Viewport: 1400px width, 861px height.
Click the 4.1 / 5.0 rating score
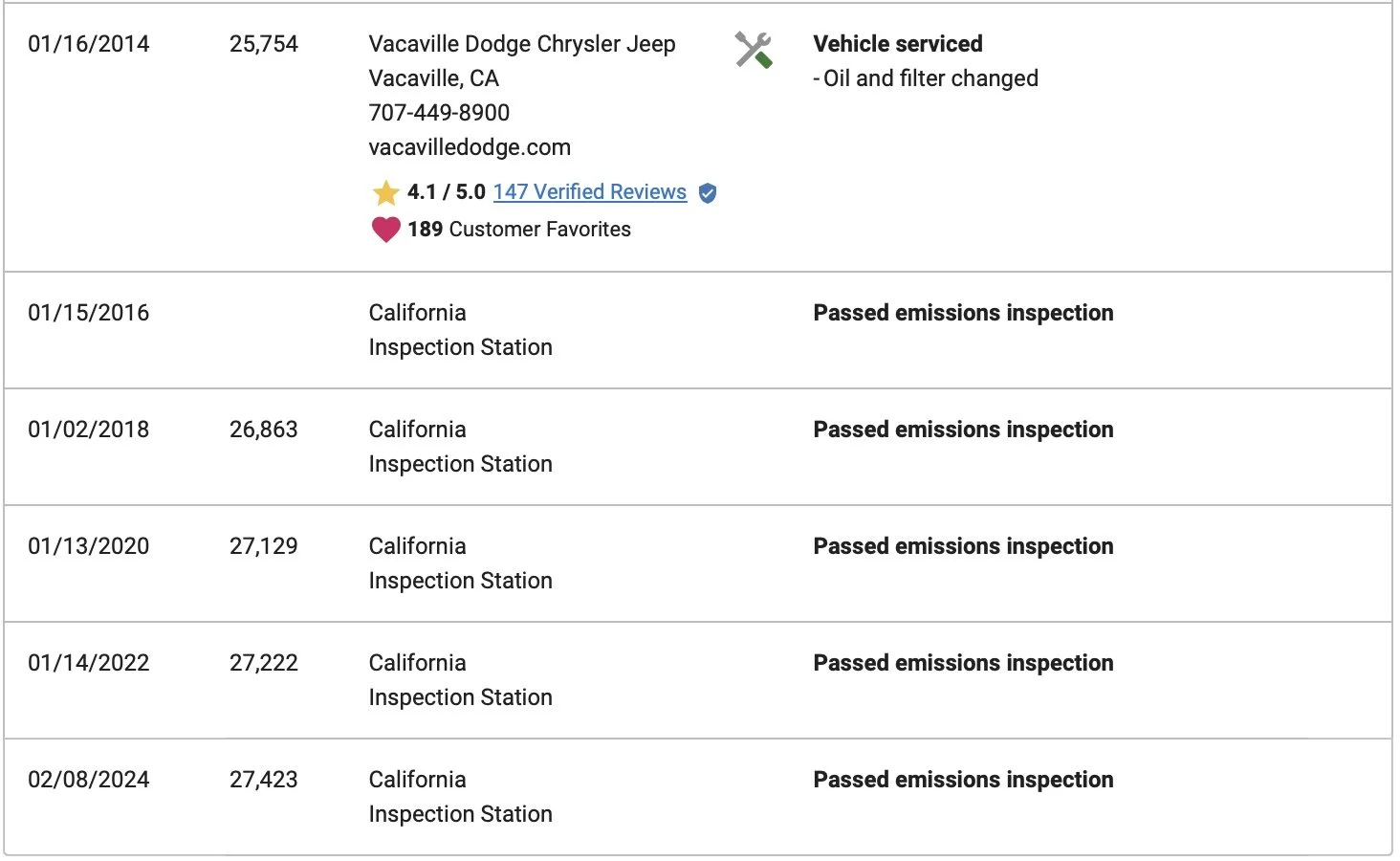[447, 192]
